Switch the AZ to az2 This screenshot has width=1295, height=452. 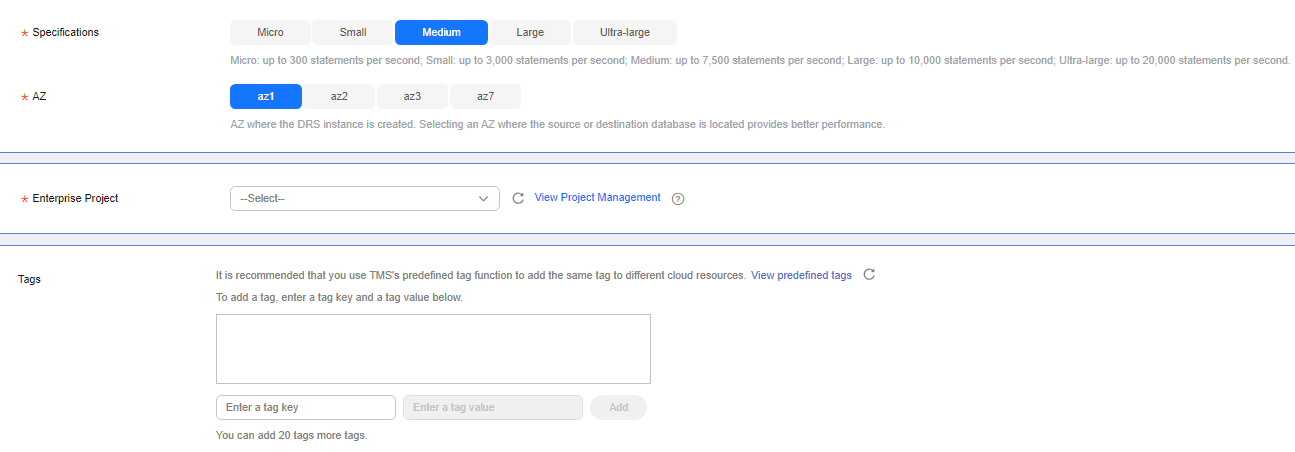coord(339,96)
